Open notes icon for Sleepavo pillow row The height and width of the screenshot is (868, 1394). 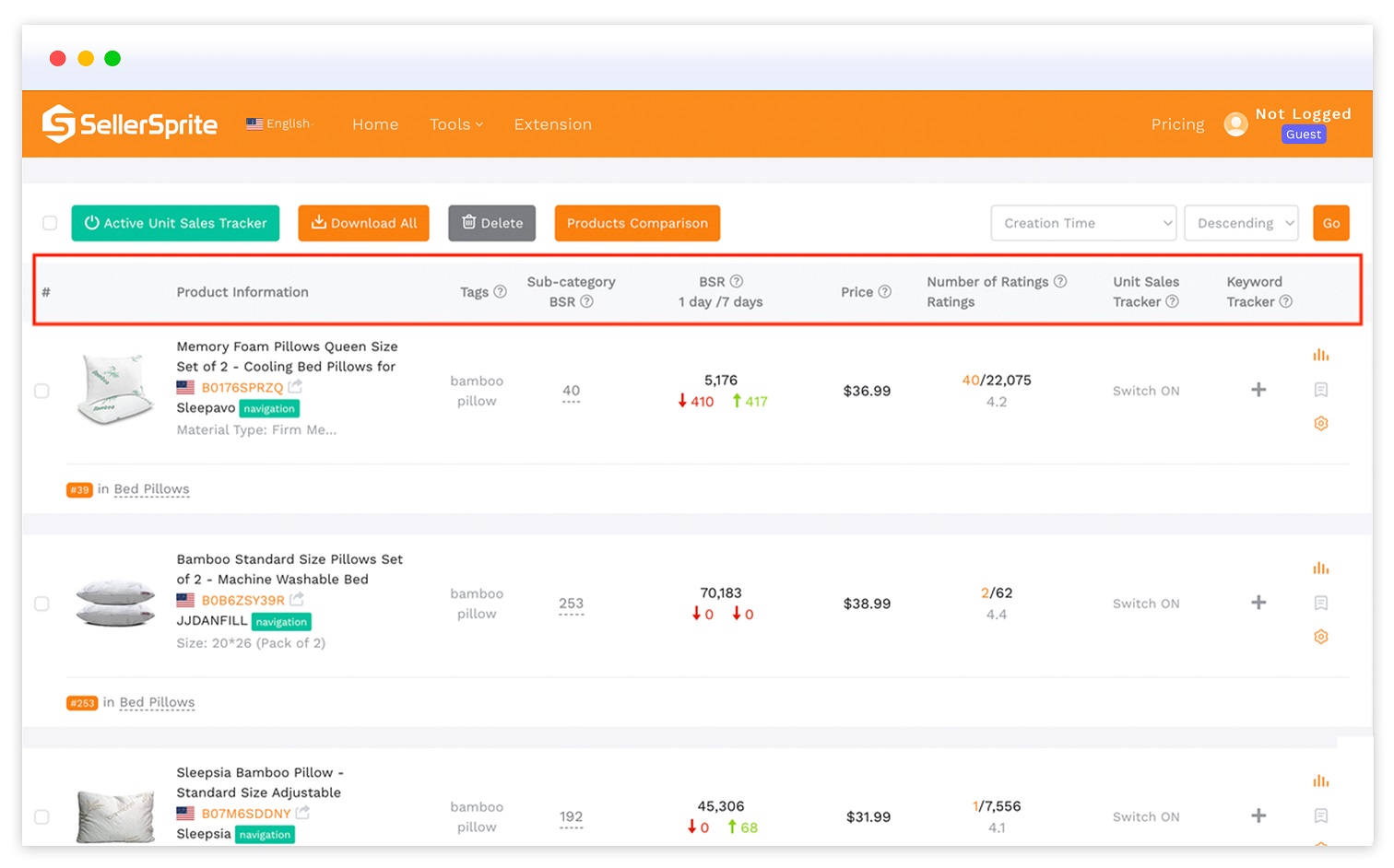pyautogui.click(x=1320, y=390)
